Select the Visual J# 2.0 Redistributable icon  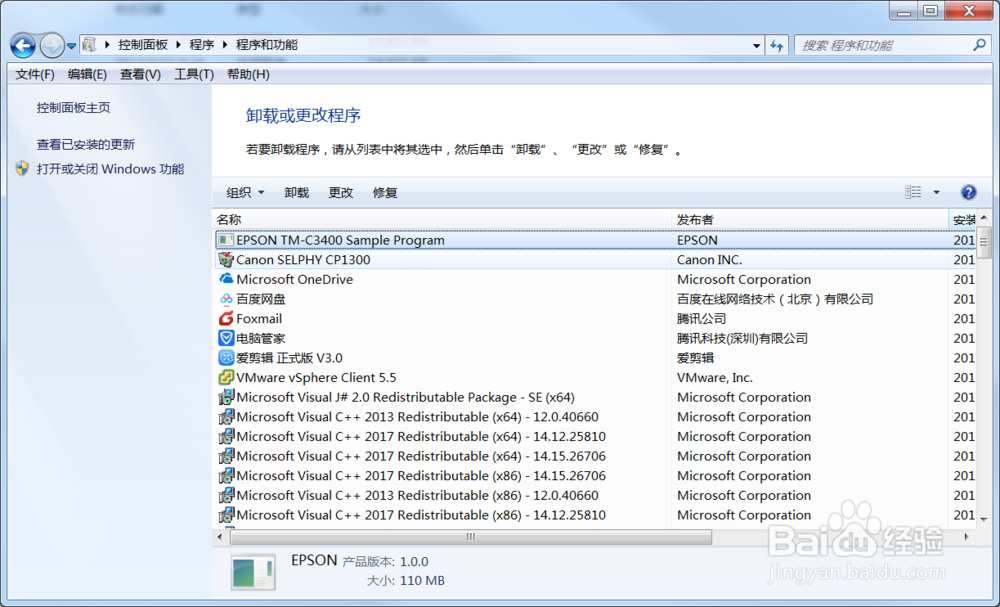225,397
